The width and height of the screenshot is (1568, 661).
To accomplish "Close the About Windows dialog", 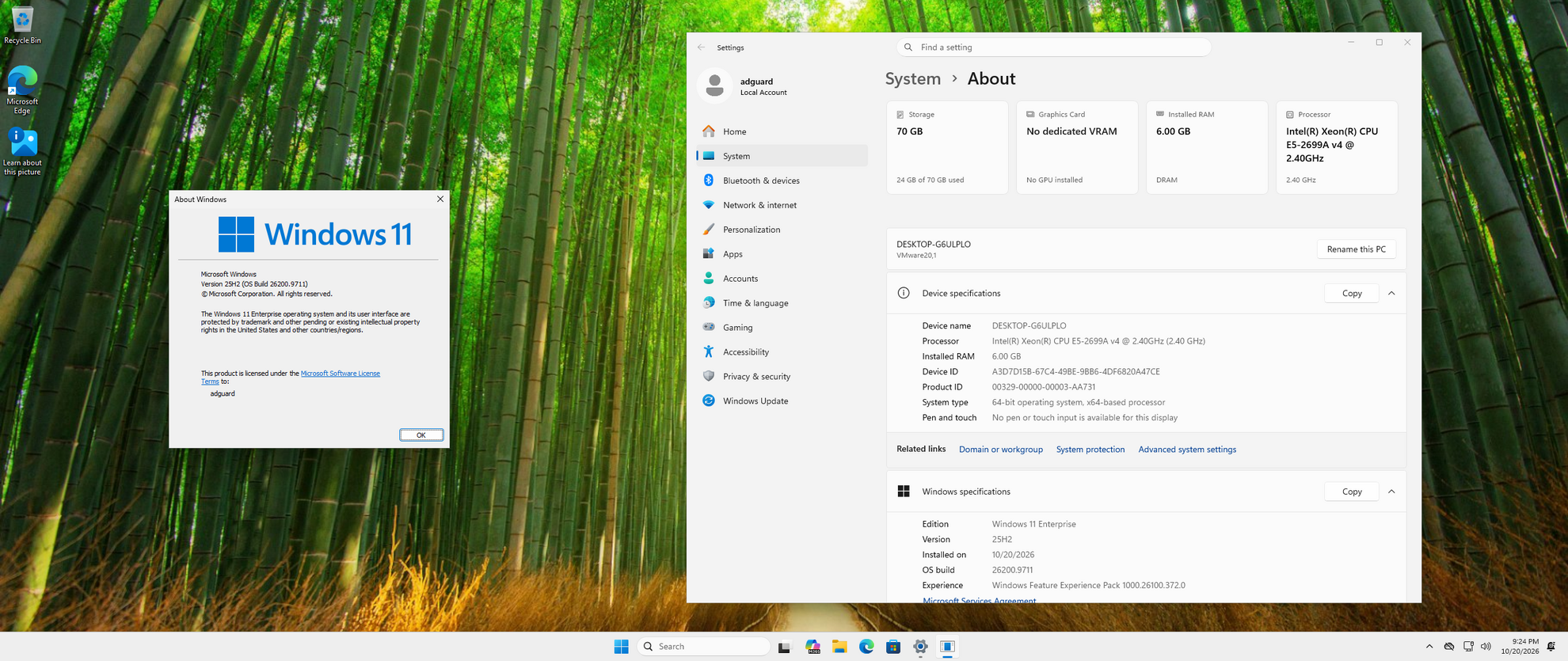I will [440, 199].
